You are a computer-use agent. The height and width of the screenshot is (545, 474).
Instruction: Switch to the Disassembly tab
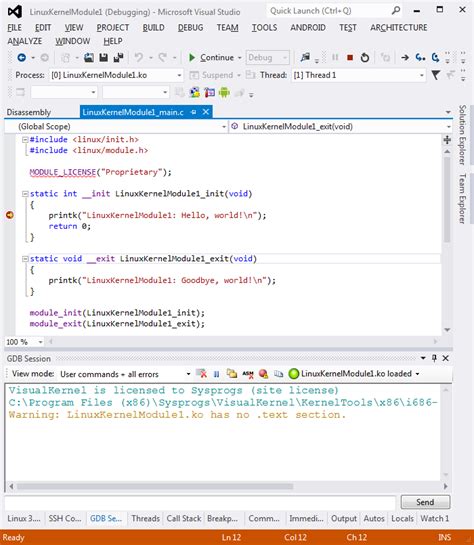coord(29,112)
